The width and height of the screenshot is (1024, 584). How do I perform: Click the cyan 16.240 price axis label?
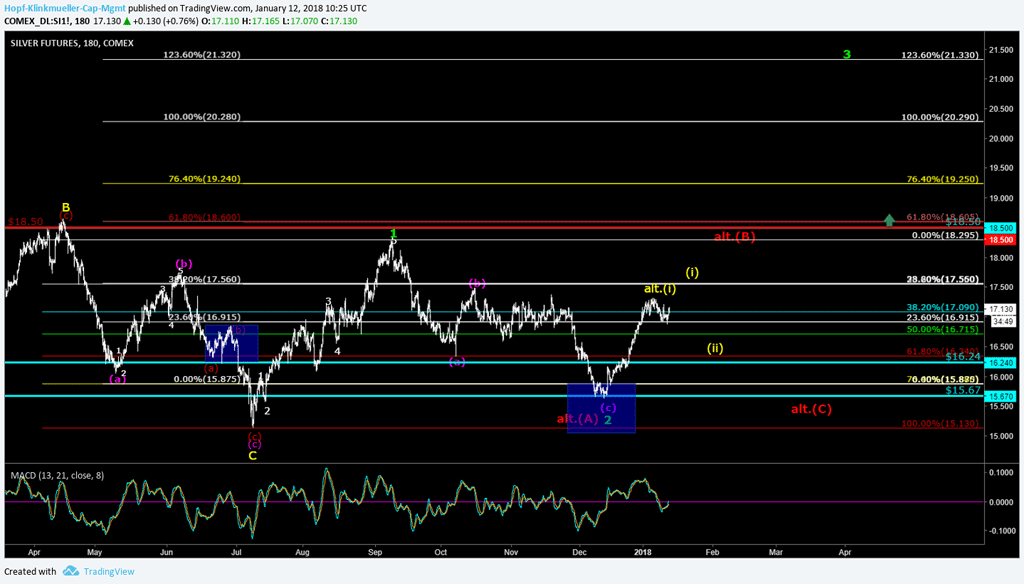point(1001,363)
